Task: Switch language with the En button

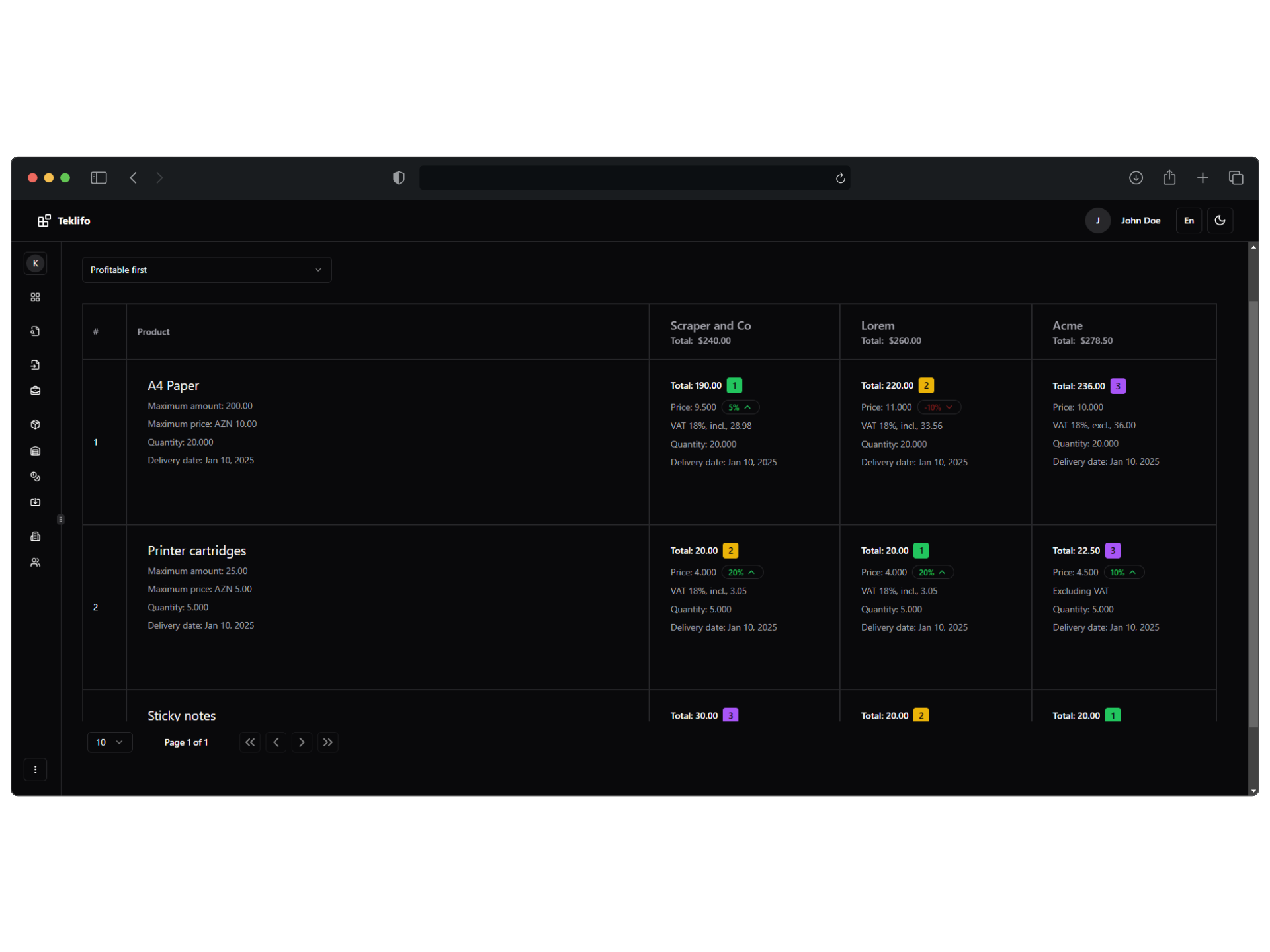Action: tap(1189, 221)
